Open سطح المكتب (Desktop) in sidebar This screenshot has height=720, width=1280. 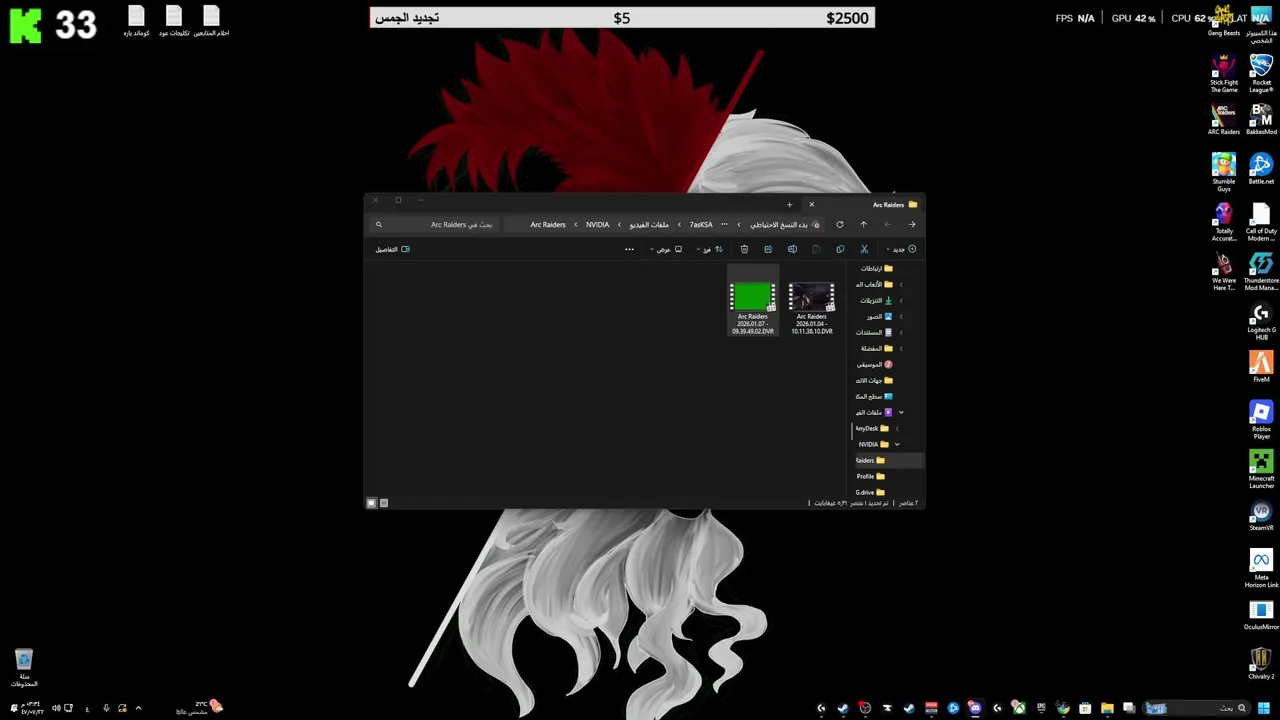(874, 396)
